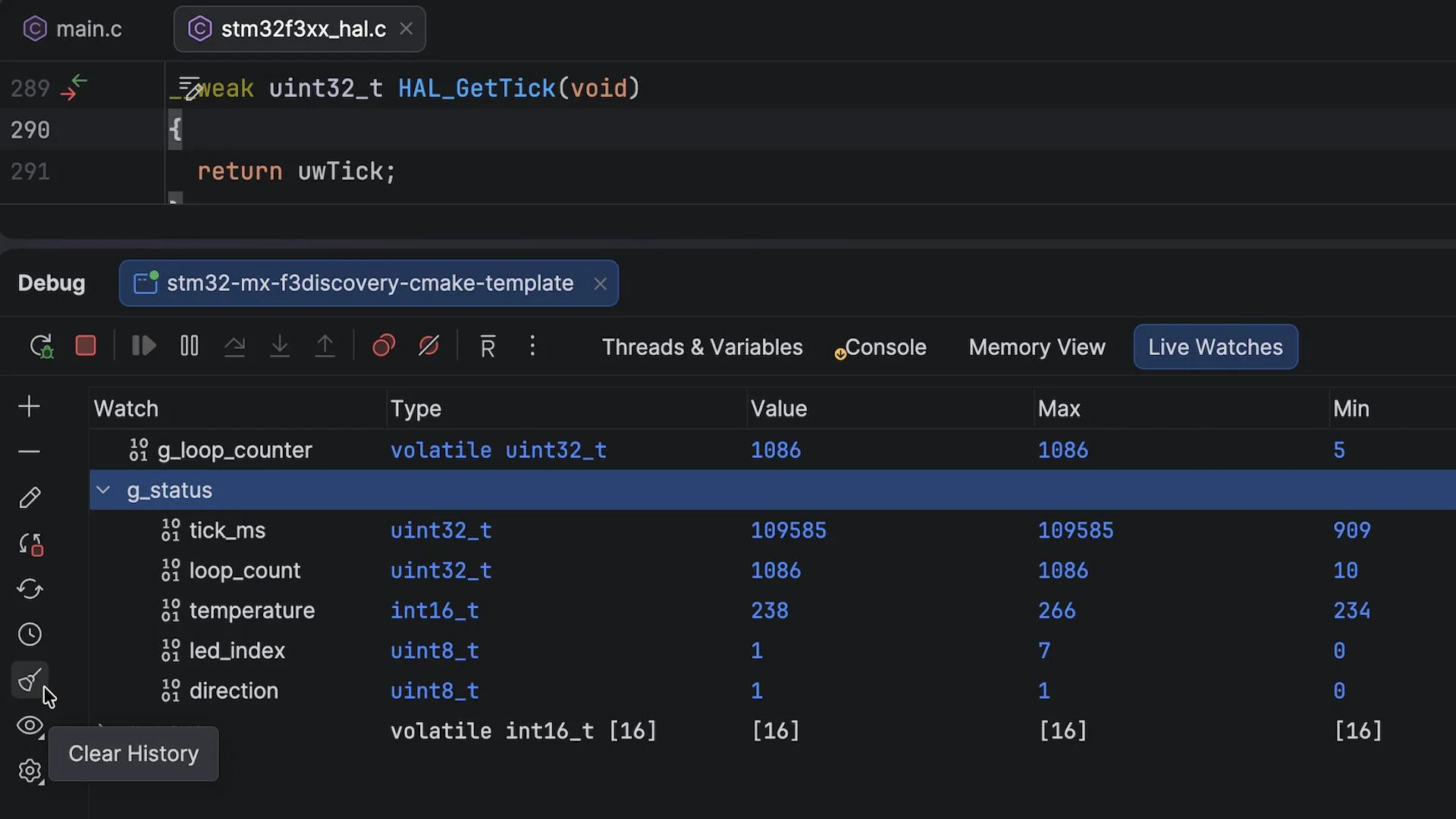1456x819 pixels.
Task: Toggle the eye visibility options icon
Action: point(30,726)
